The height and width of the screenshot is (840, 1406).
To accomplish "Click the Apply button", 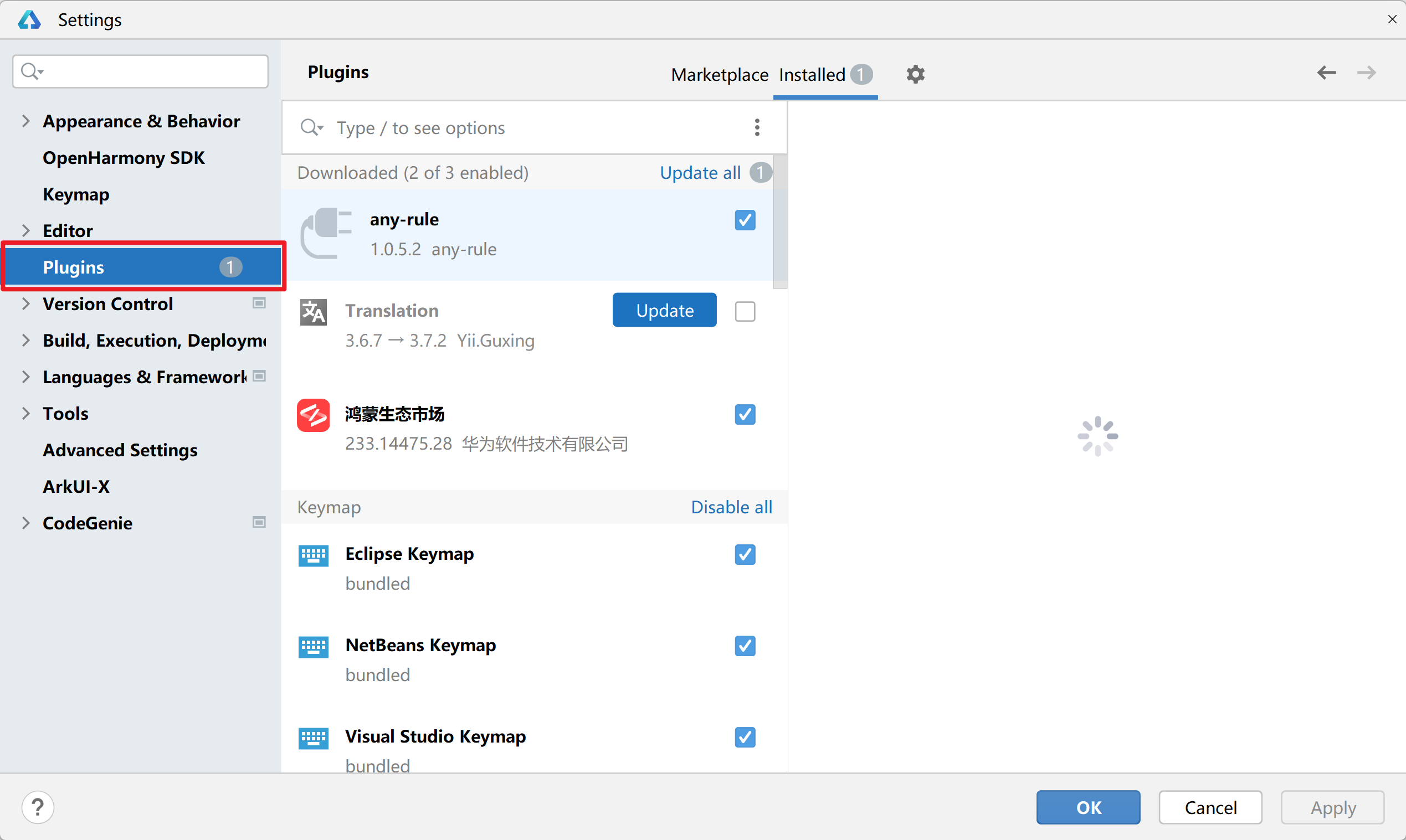I will (1332, 807).
